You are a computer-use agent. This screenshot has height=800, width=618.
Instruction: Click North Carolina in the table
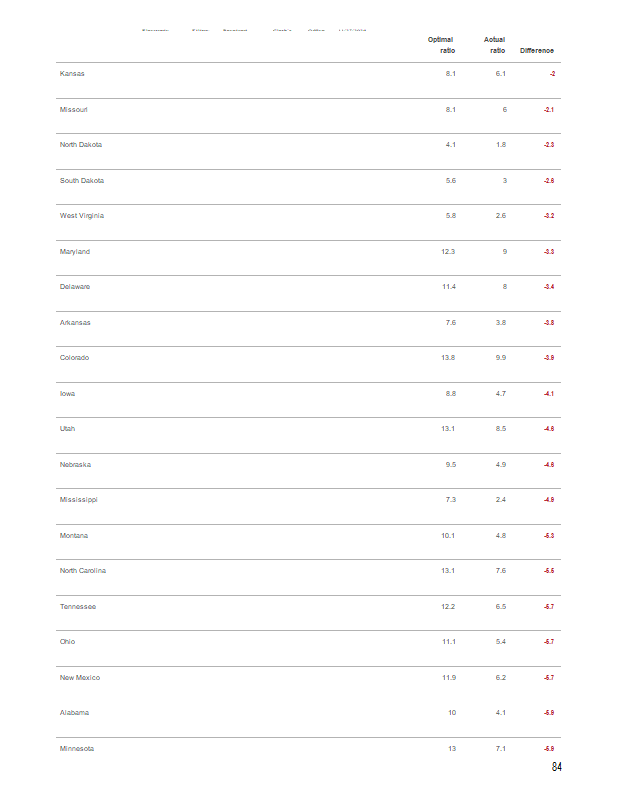click(x=83, y=570)
